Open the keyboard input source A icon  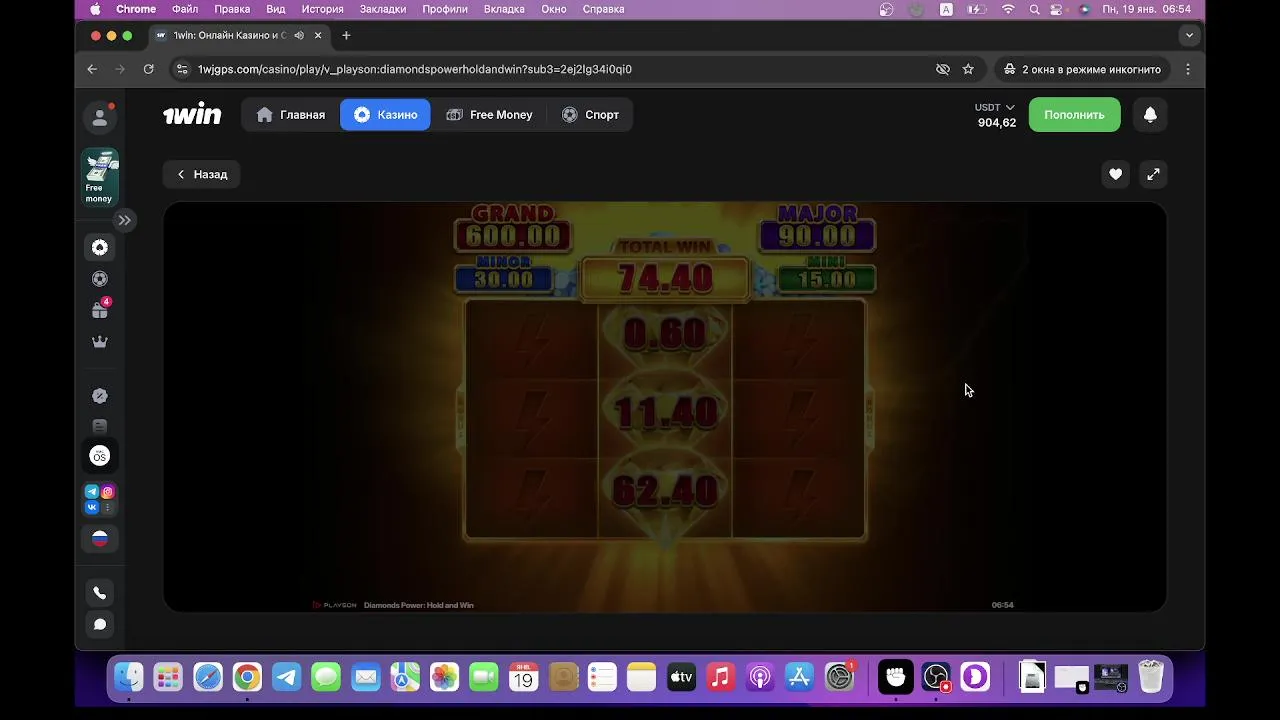(946, 9)
